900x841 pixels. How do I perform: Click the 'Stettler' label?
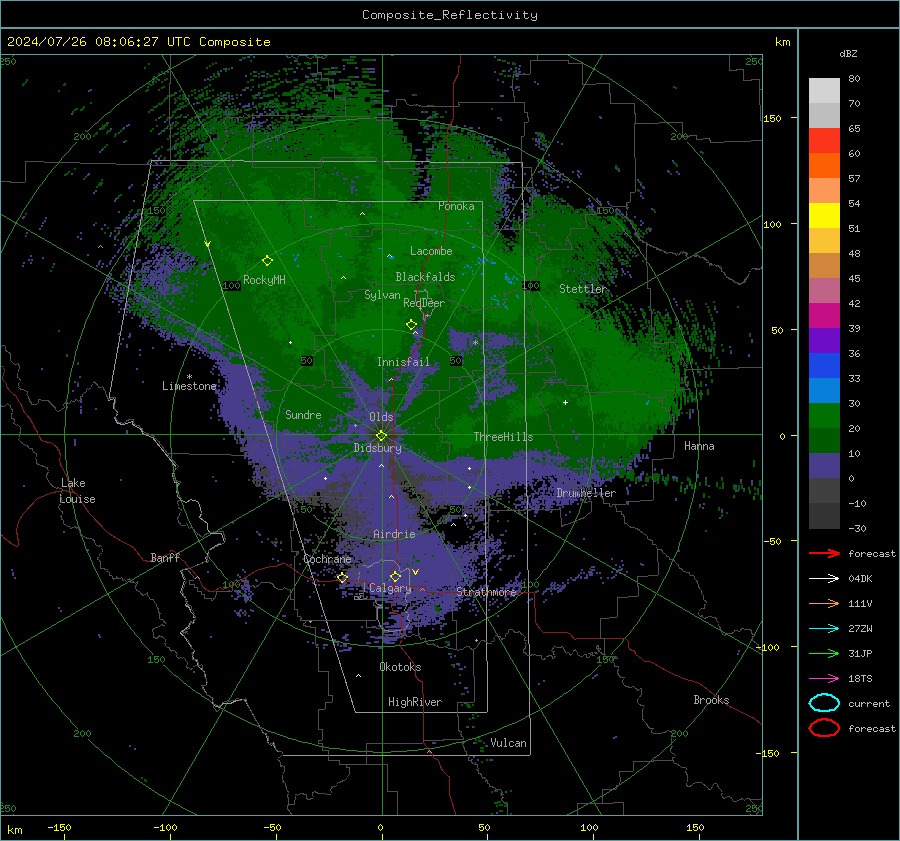pos(583,289)
